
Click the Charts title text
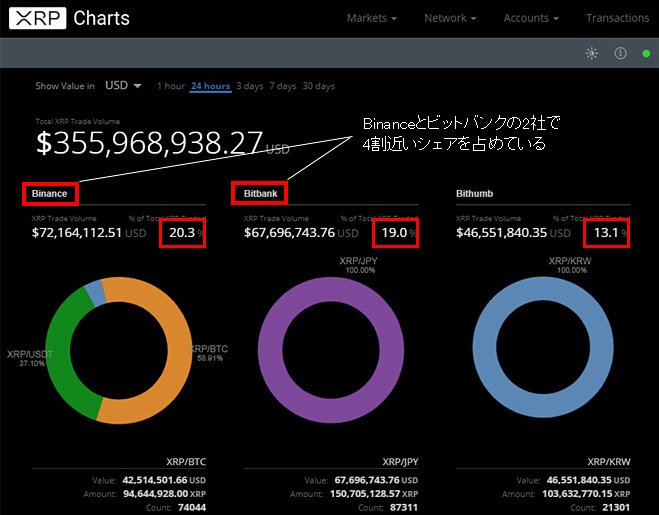[101, 18]
